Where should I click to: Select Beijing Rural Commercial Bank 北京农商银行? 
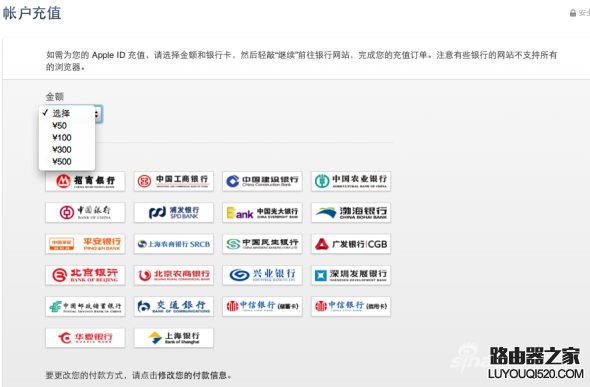click(174, 275)
